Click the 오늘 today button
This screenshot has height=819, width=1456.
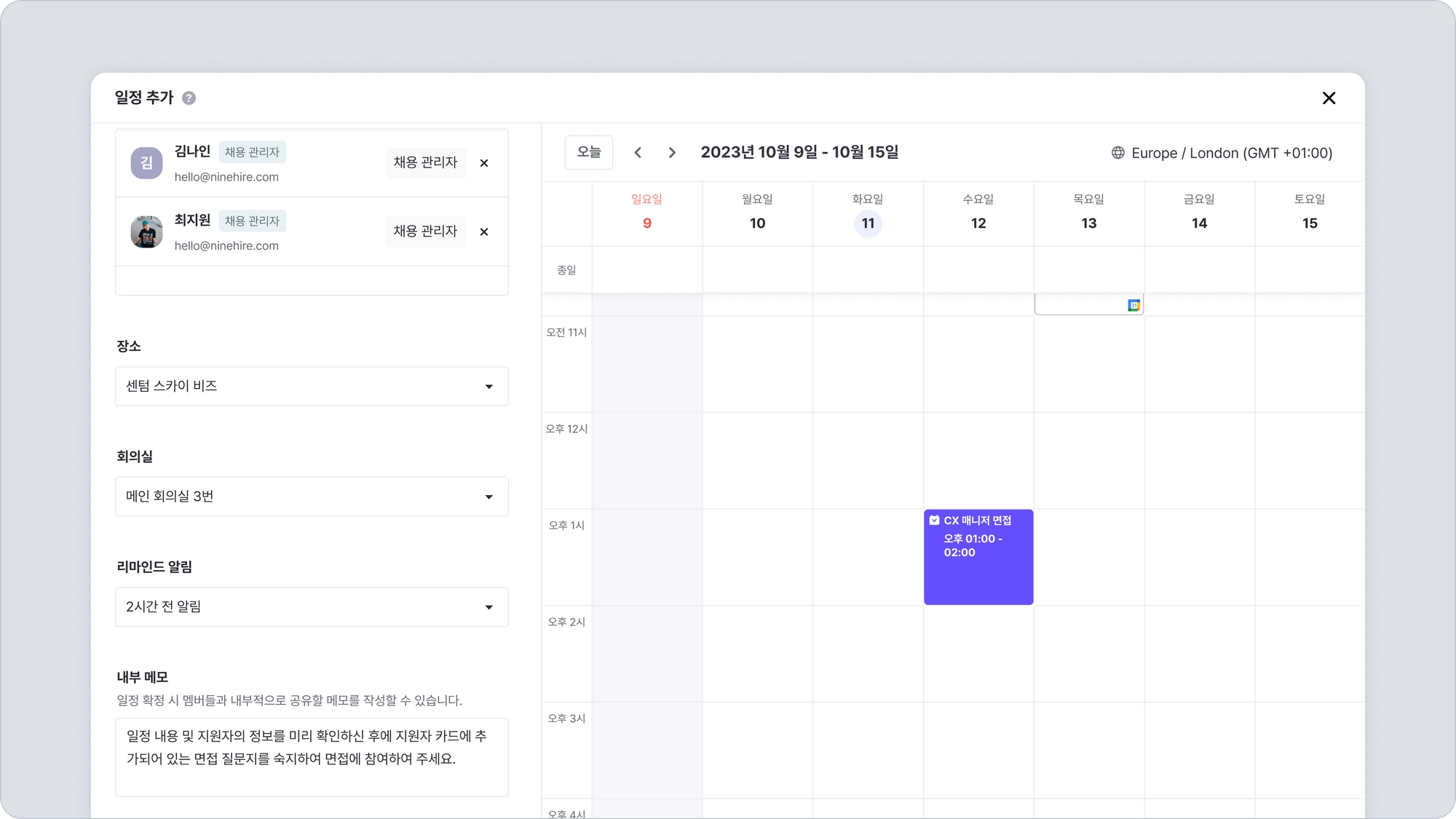click(x=589, y=153)
